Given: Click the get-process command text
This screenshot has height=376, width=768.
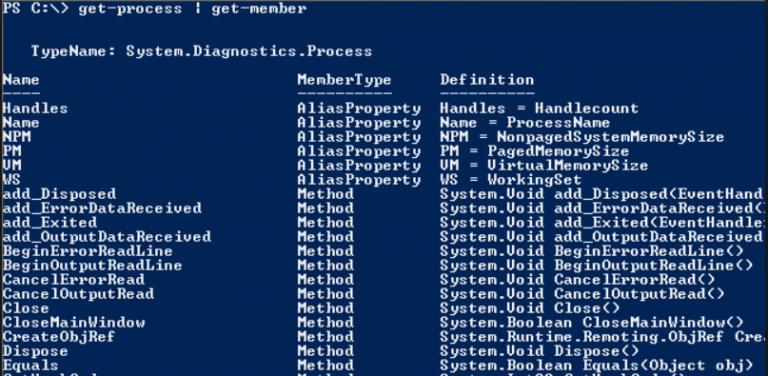Looking at the screenshot, I should (130, 9).
